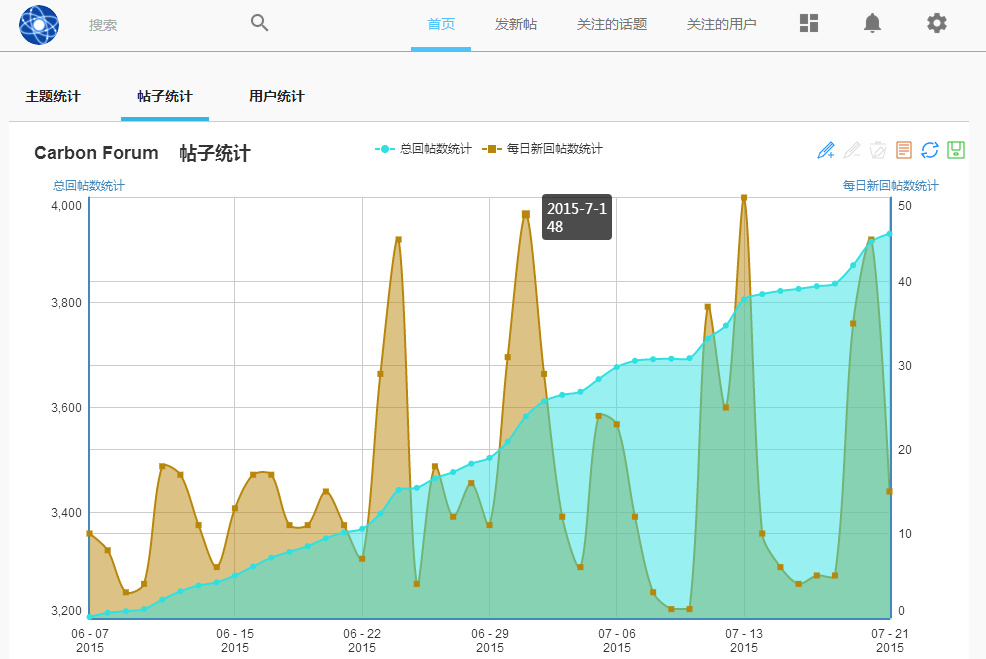986x659 pixels.
Task: Click the highest brown peak point near 07-13
Action: (x=744, y=197)
